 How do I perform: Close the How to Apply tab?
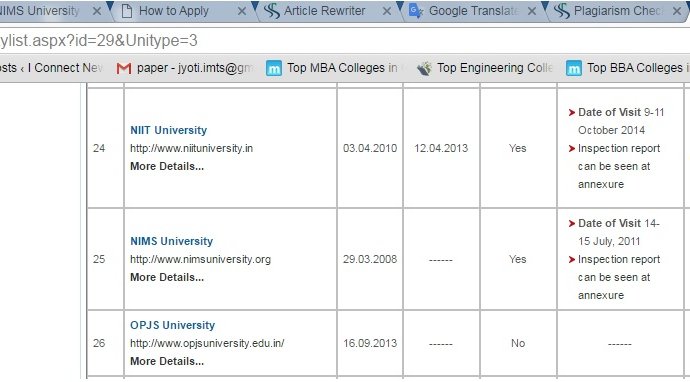(242, 11)
